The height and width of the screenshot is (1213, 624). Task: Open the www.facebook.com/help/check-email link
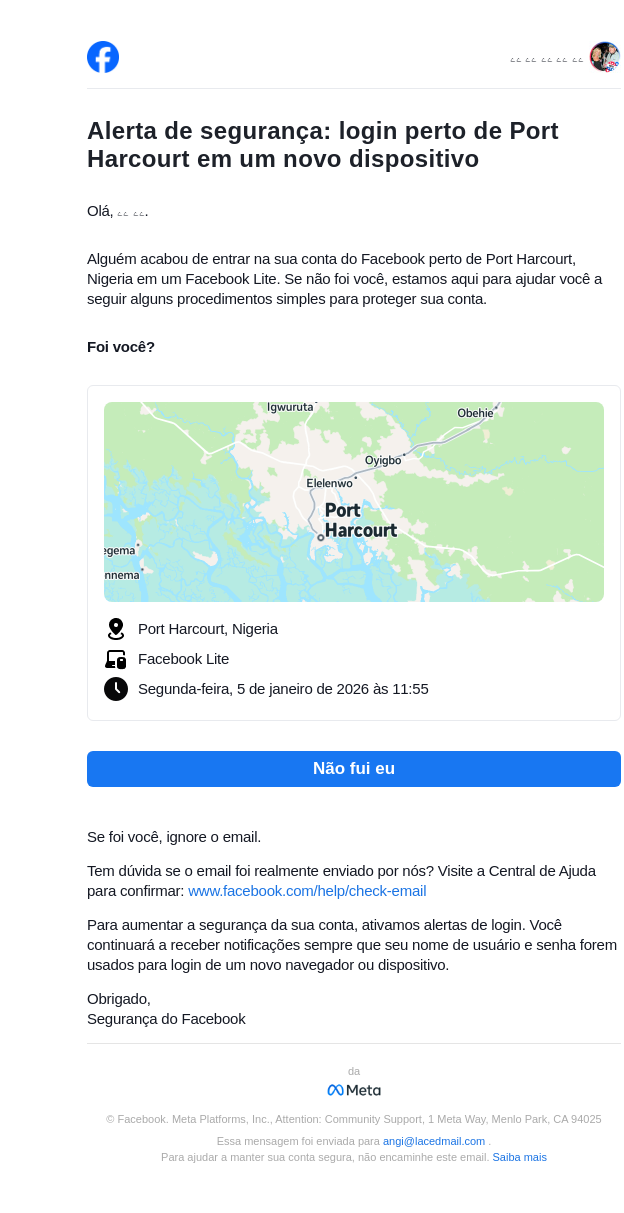pos(307,891)
